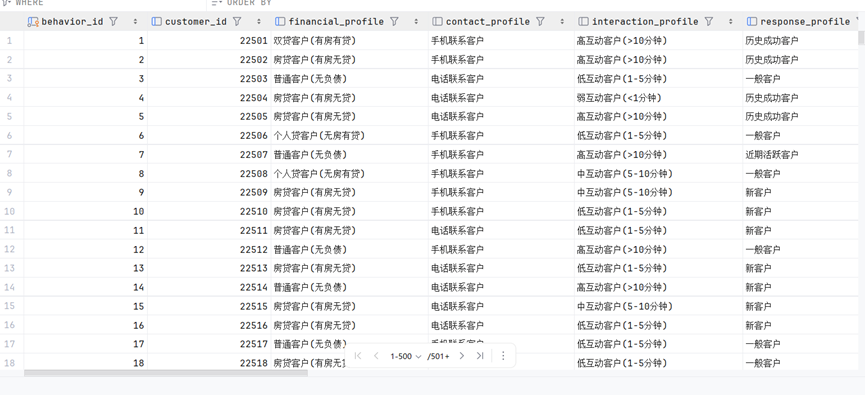Click response_profile cell 历史成功客户 in row 1
Screen dimensions: 865x395
coord(800,41)
